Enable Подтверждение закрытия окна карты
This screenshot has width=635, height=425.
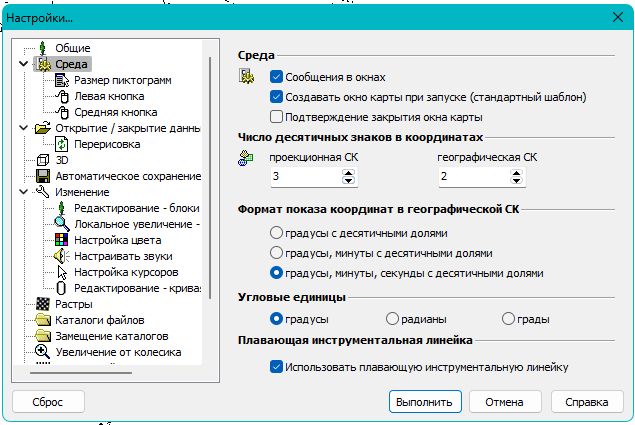point(276,117)
